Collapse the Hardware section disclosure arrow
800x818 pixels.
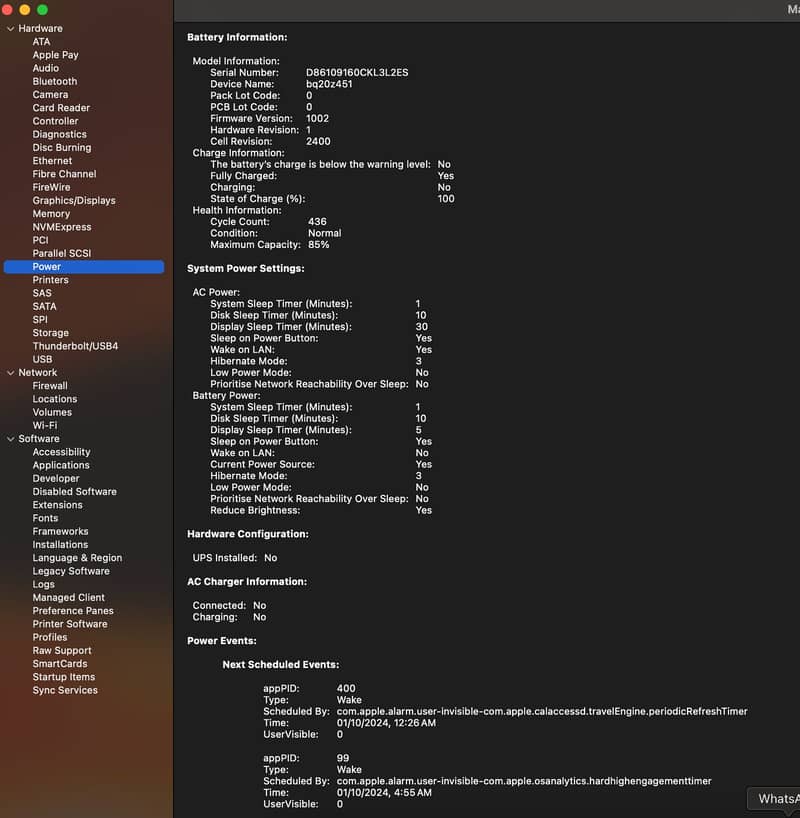[10, 29]
